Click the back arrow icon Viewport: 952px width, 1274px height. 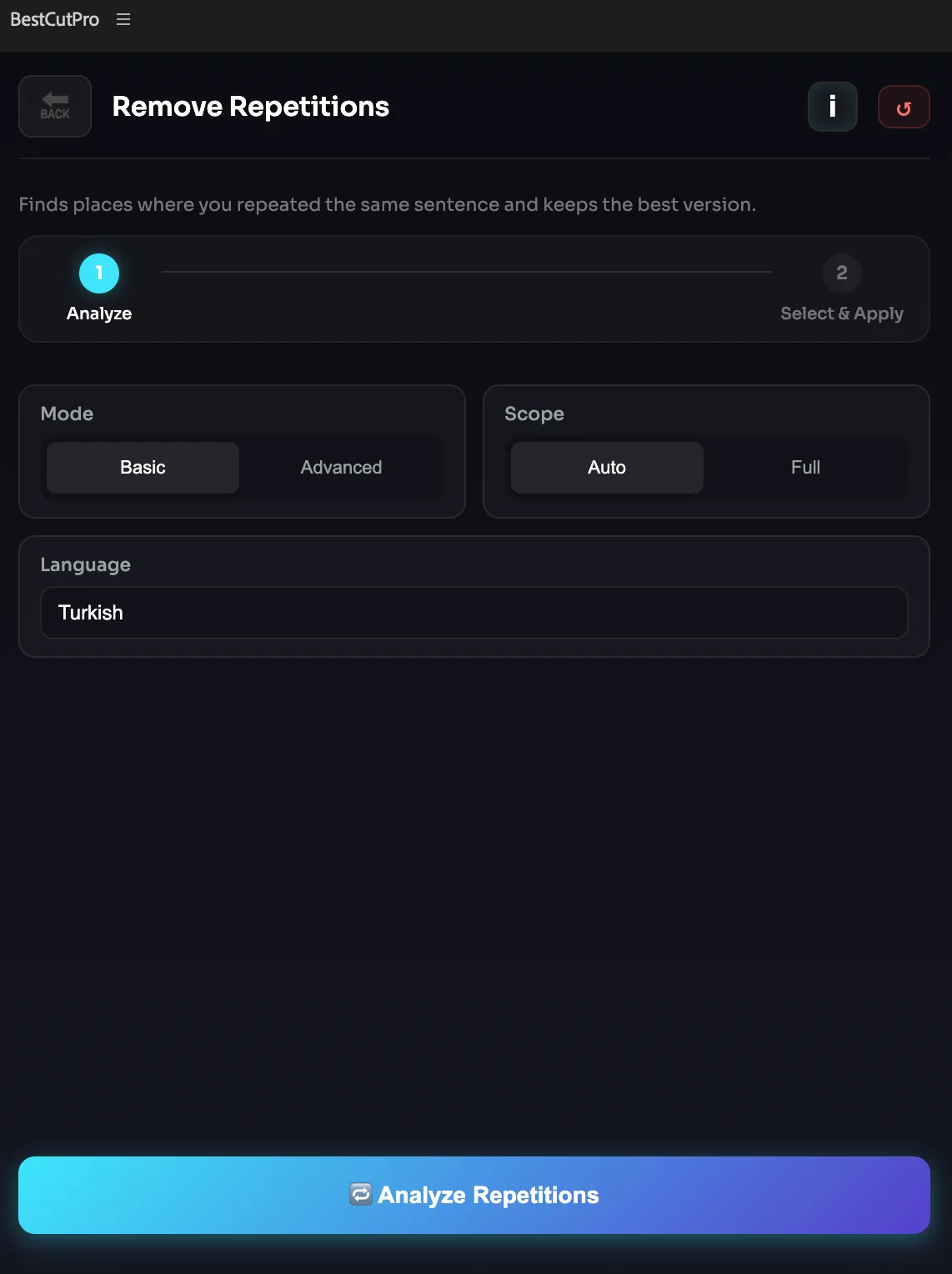[54, 100]
